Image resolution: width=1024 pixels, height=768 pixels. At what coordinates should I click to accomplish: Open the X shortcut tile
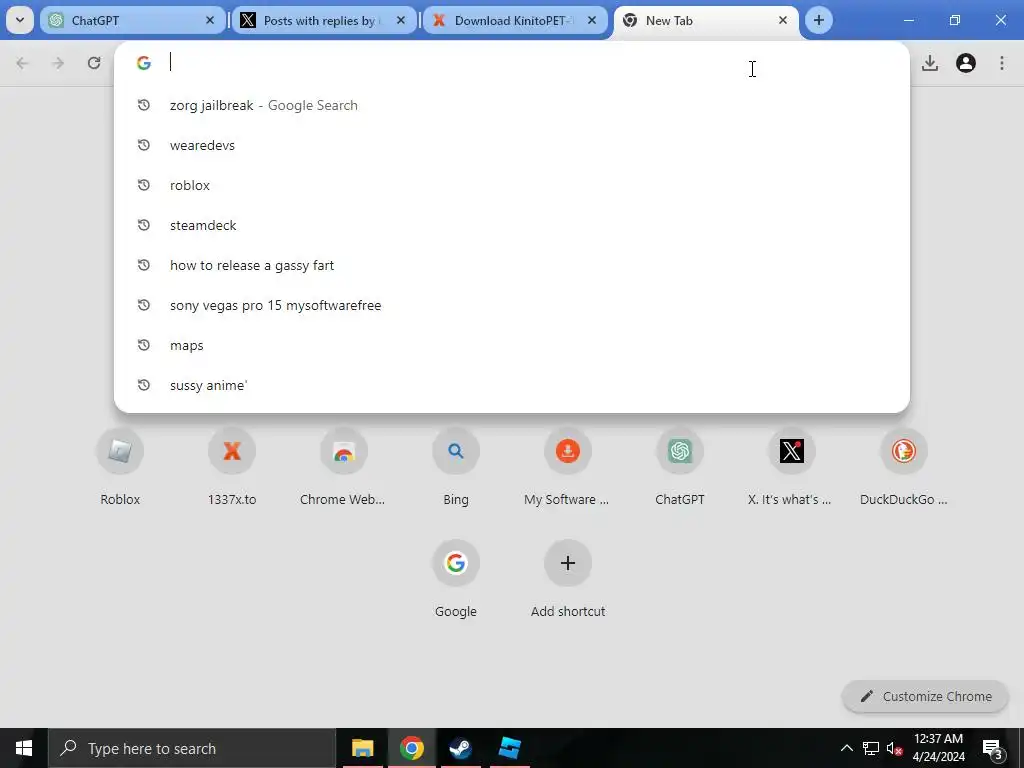pyautogui.click(x=792, y=467)
